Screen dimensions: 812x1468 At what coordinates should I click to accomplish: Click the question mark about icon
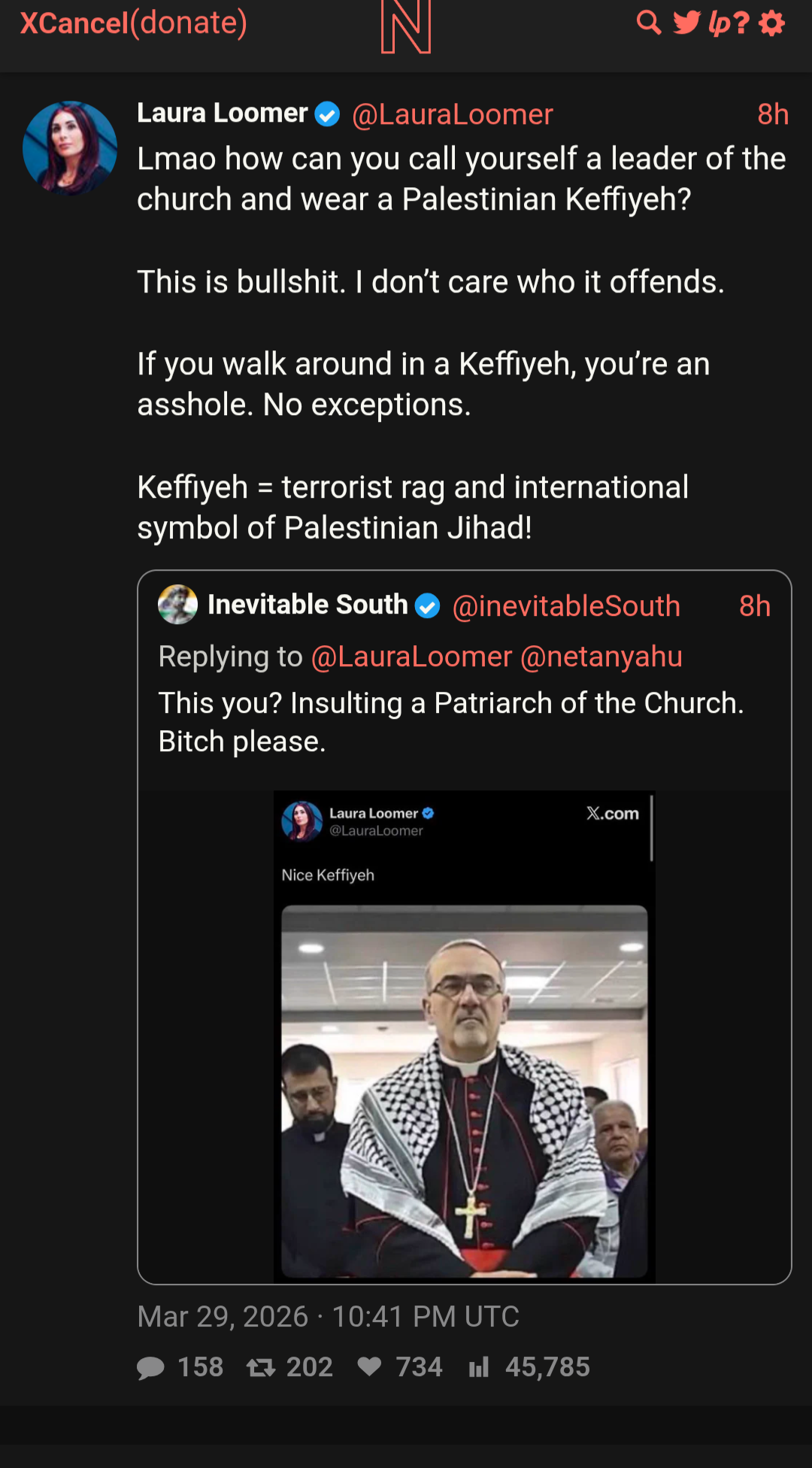(742, 23)
